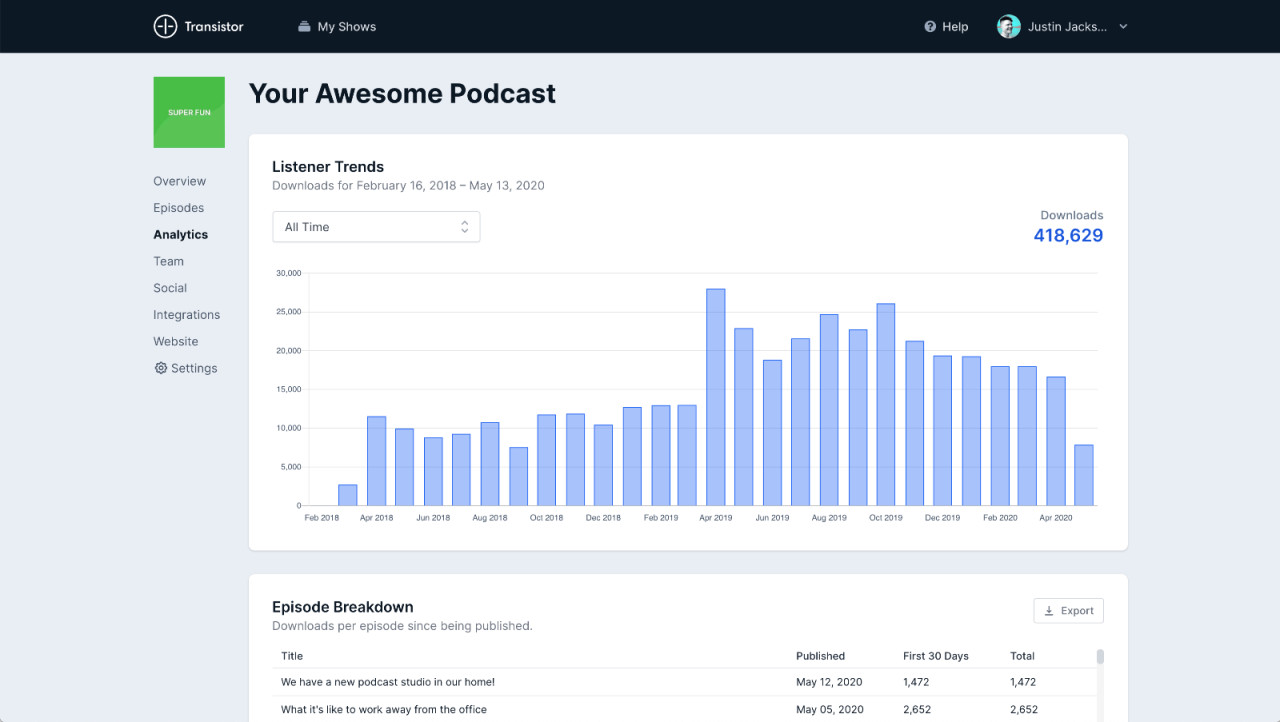Click the My Shows microphone icon
Screen dimensions: 1280x722
(x=304, y=26)
